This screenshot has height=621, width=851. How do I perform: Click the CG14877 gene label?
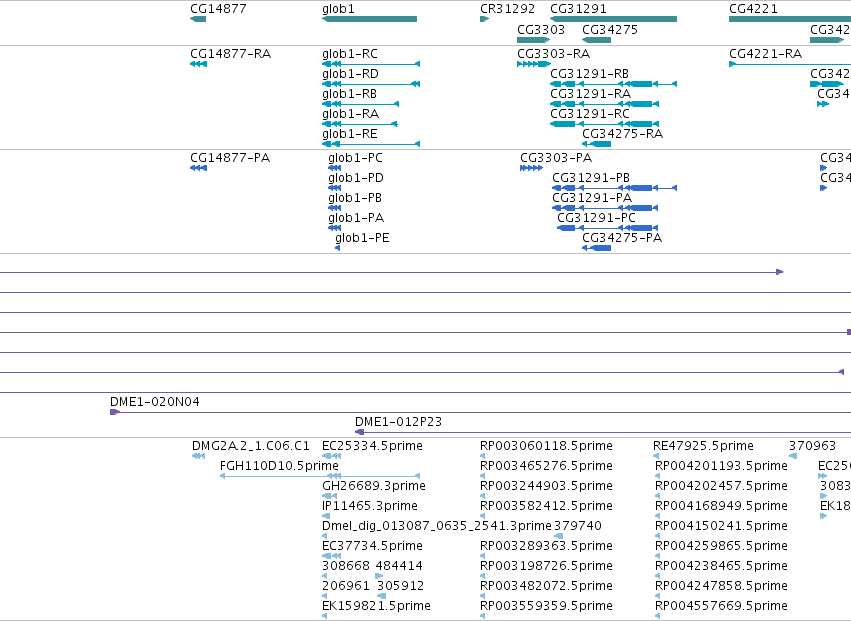tap(218, 9)
